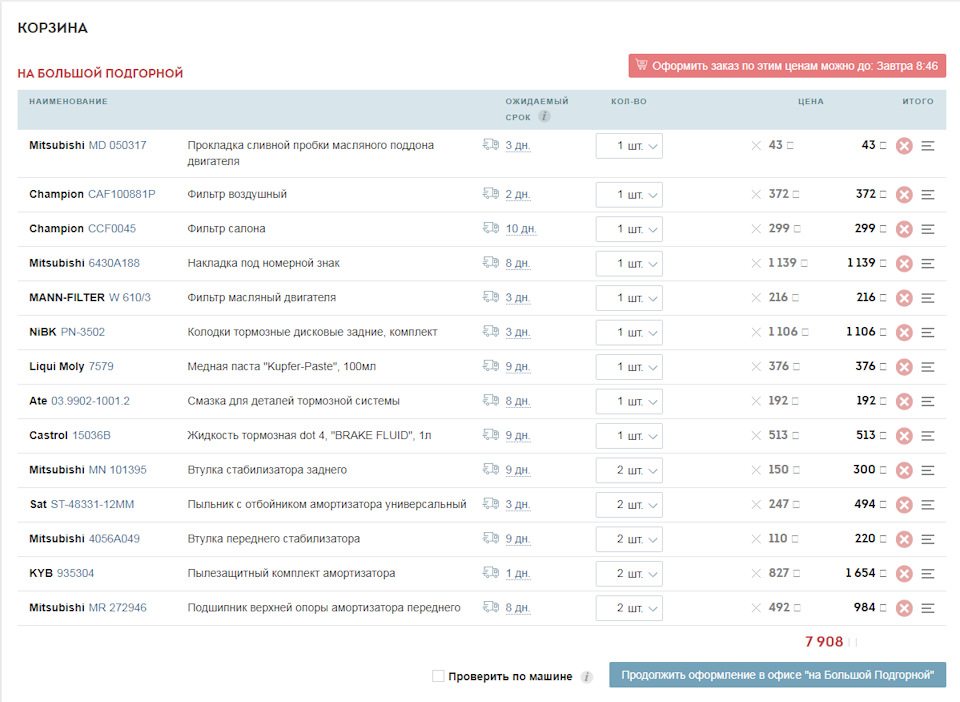
Task: Open quantity dropdown for Mitsubishi MN 101395
Action: tap(629, 470)
